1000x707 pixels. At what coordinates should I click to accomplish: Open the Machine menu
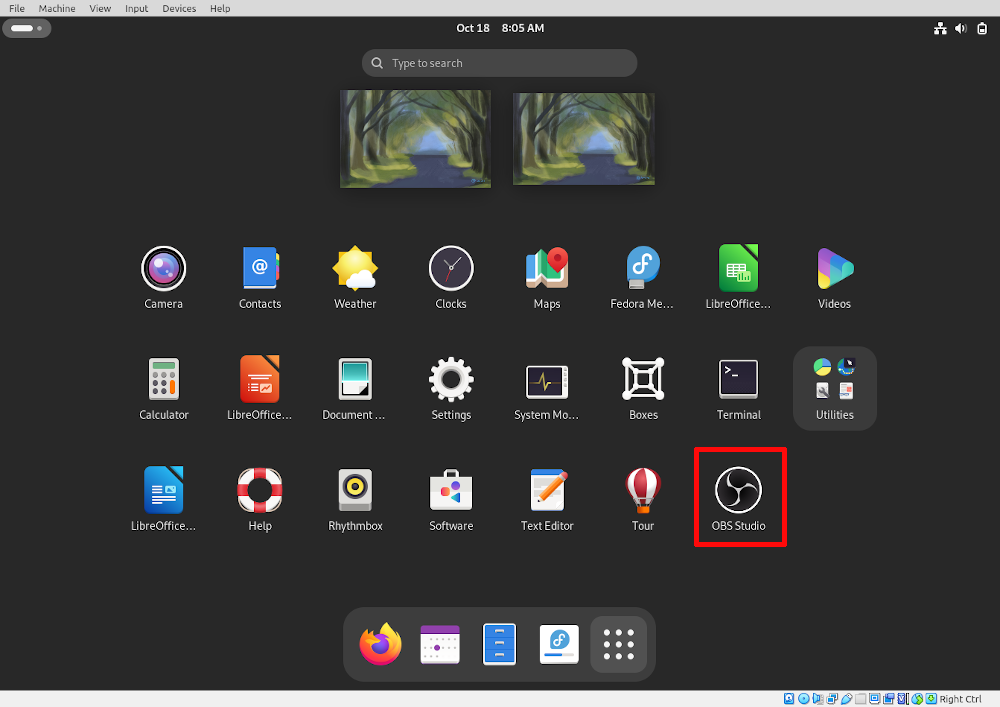[x=56, y=8]
